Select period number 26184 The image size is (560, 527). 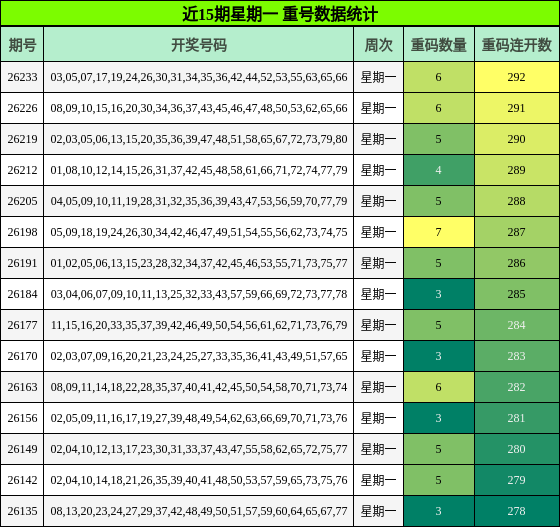point(22,294)
